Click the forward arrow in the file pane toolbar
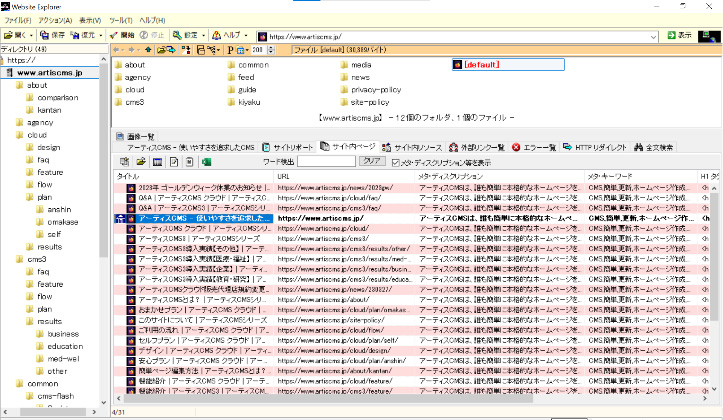This screenshot has height=420, width=723. [131, 50]
